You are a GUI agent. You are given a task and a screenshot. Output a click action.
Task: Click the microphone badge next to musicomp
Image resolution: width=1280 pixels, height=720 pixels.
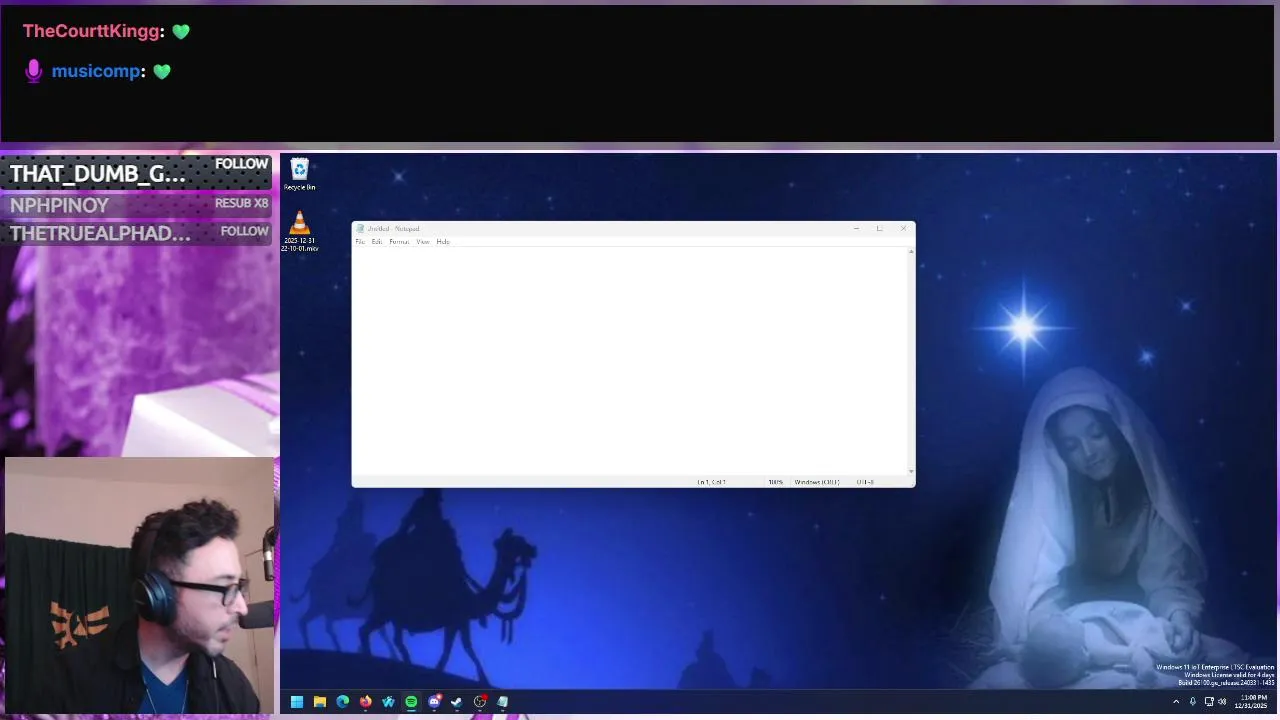34,71
